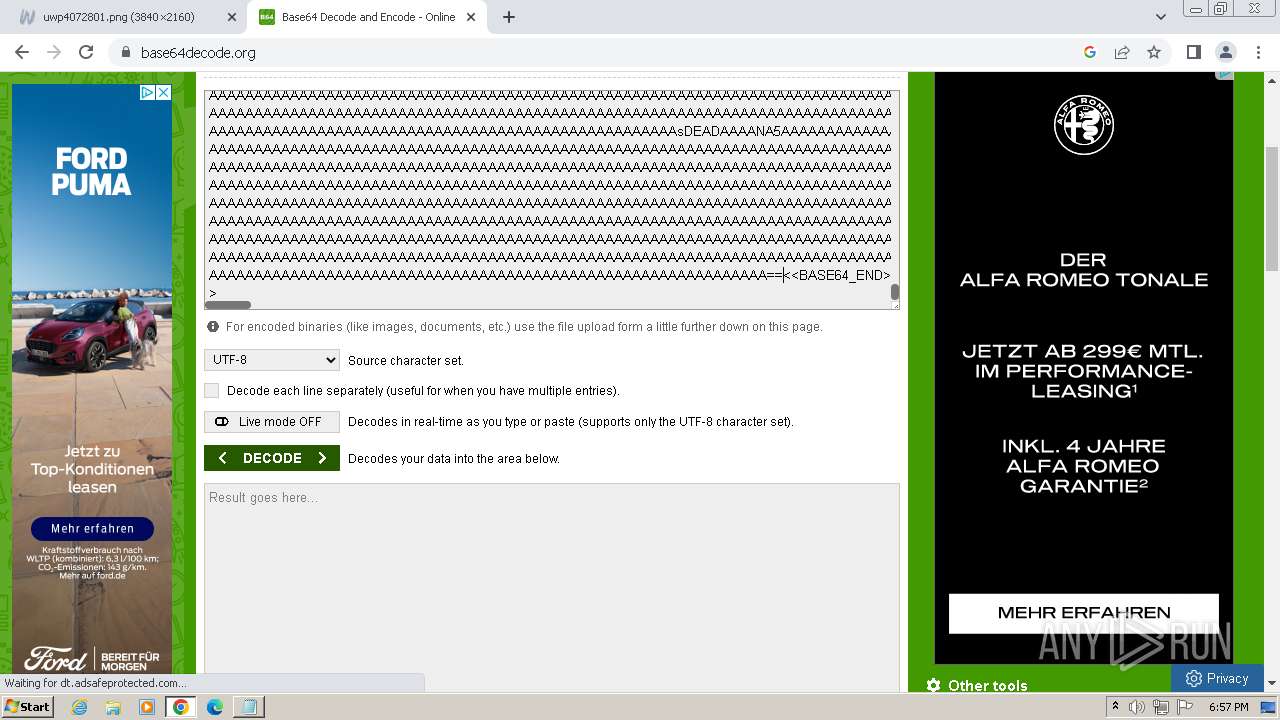
Task: Share this page icon
Action: click(1122, 52)
